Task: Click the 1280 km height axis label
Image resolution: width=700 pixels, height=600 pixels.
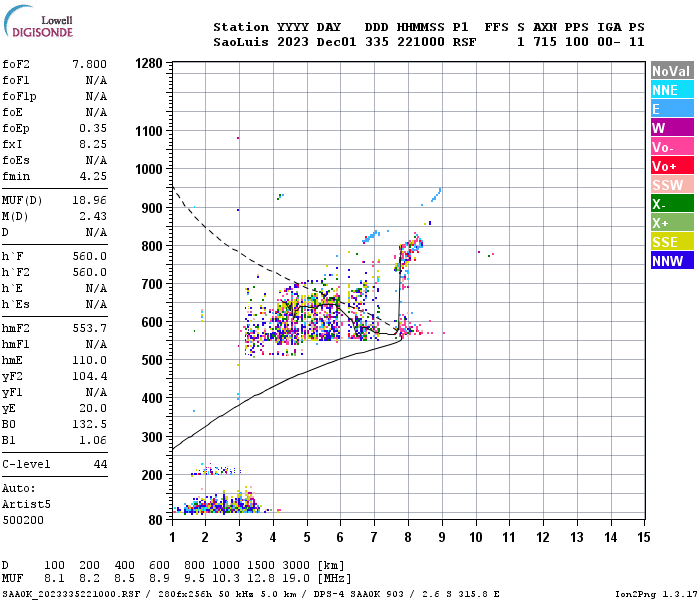Action: tap(149, 63)
